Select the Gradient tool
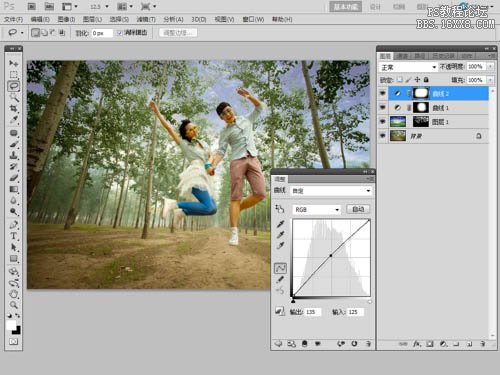Image resolution: width=500 pixels, height=375 pixels. (14, 189)
